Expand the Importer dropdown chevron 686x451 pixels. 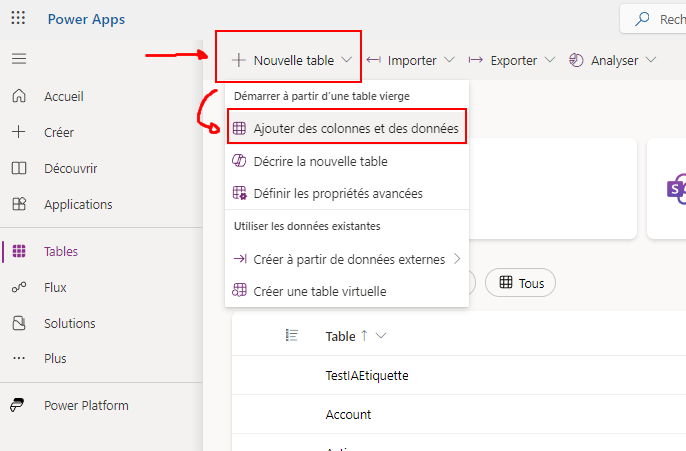(x=449, y=60)
